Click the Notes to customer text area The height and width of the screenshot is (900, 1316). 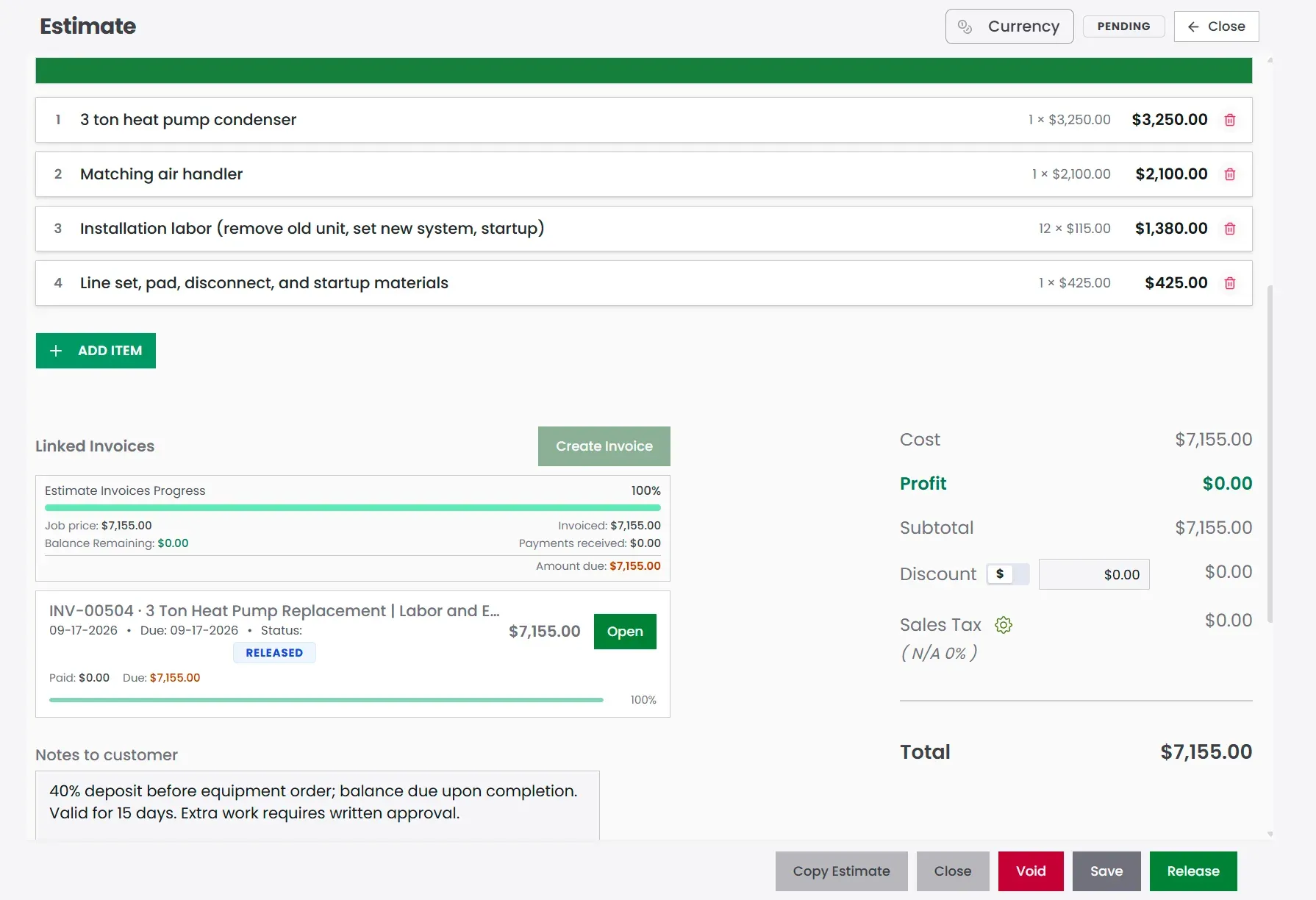tap(318, 805)
